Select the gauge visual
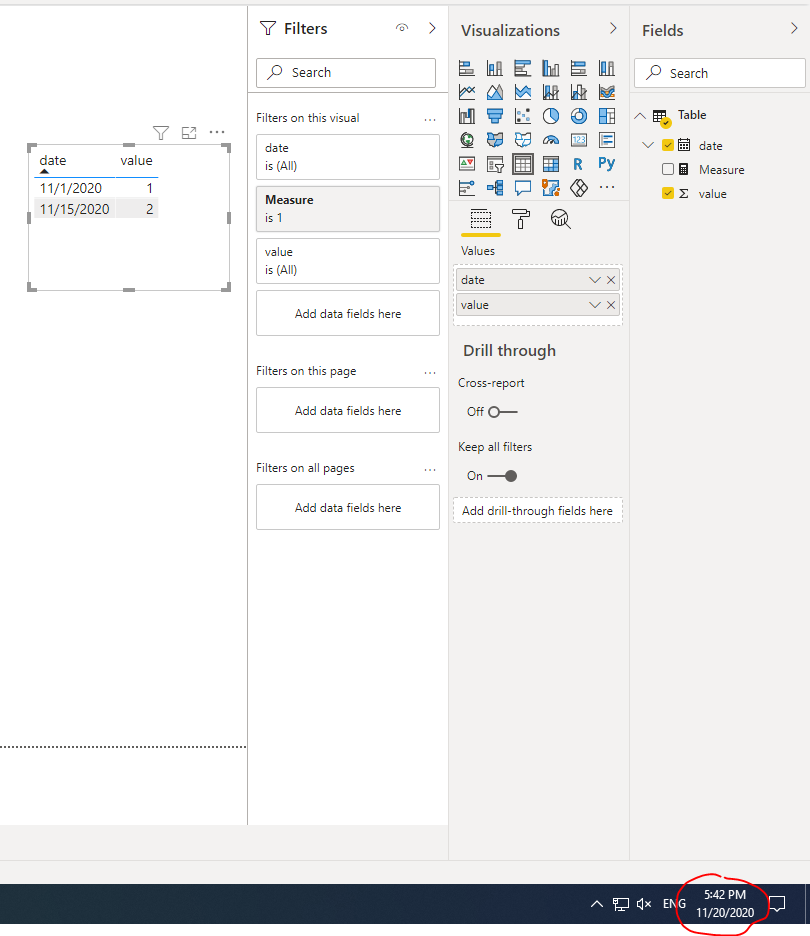The image size is (810, 936). (551, 140)
